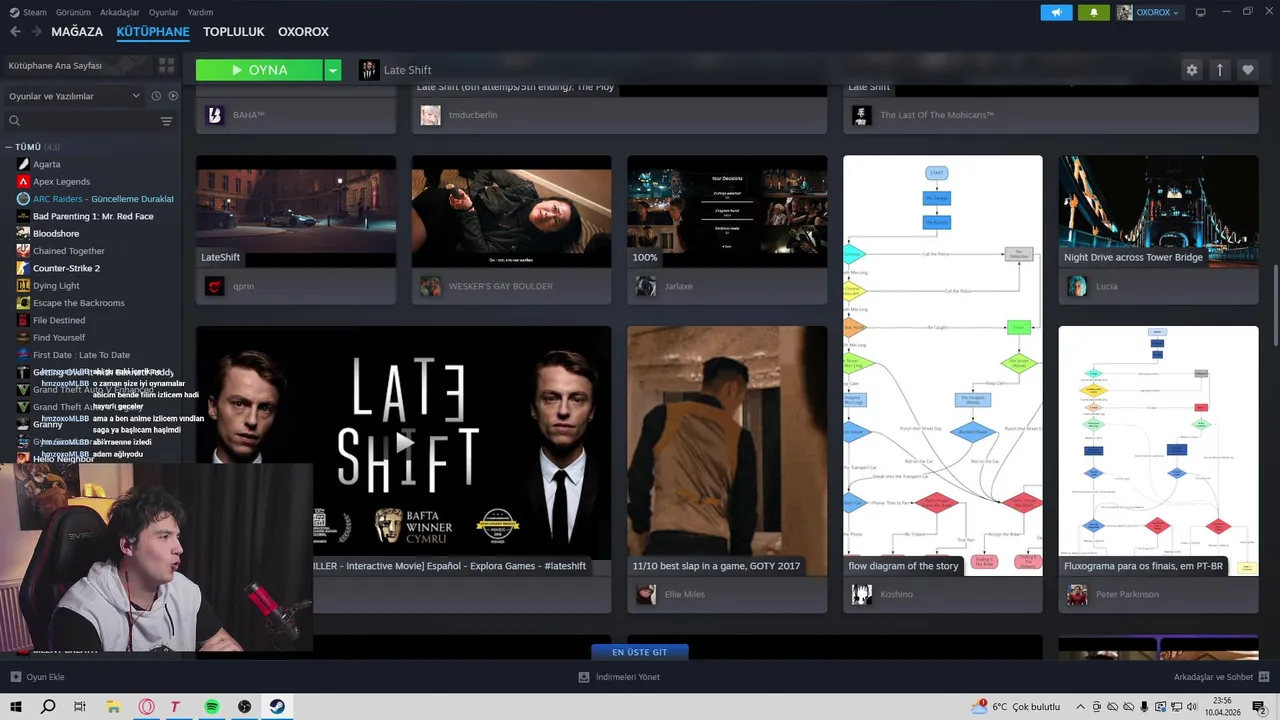Viewport: 1280px width, 720px height.
Task: Switch to Big Picture mode monitor icon
Action: pyautogui.click(x=1201, y=12)
